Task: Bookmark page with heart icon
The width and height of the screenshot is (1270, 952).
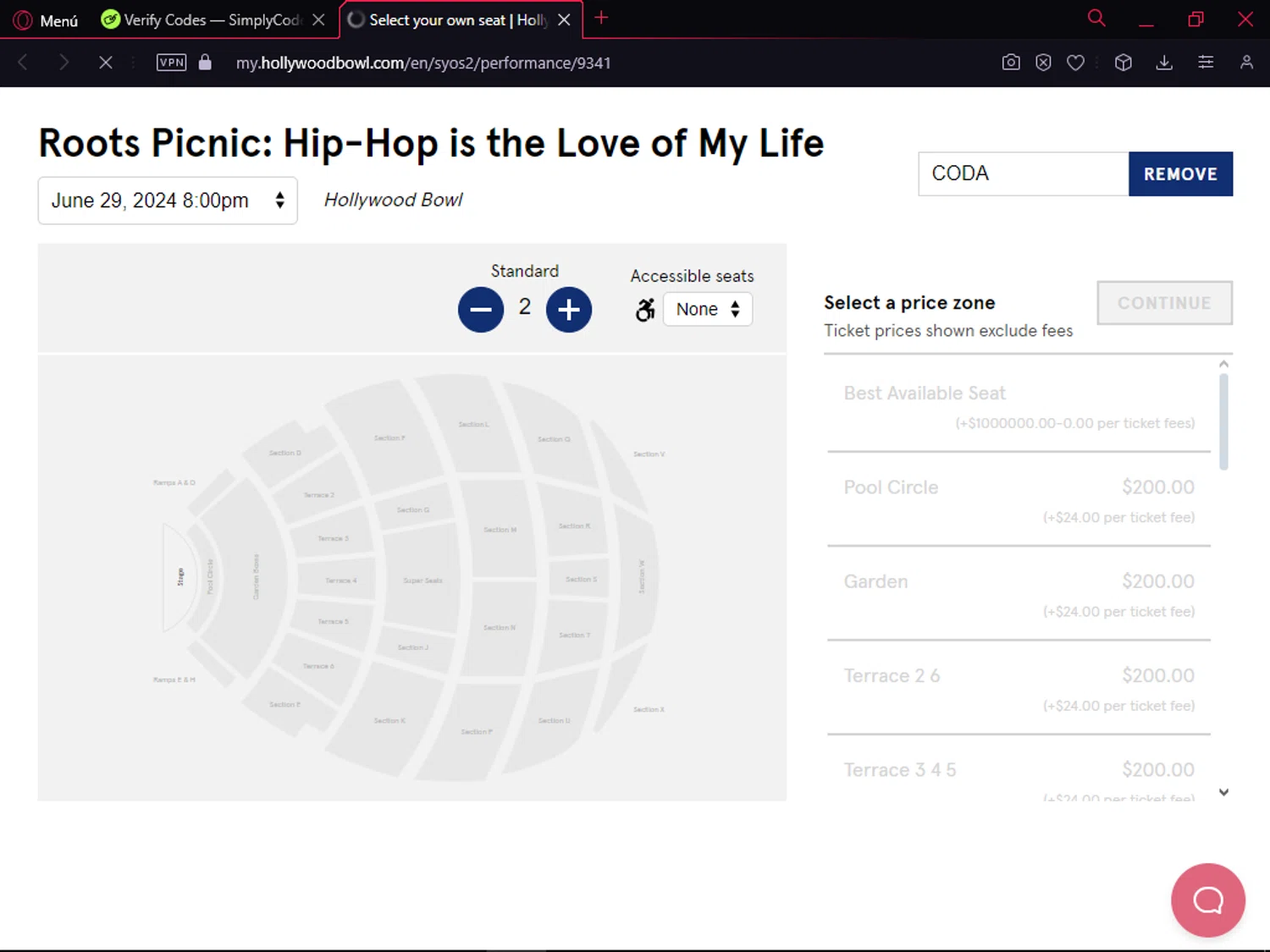Action: 1075,62
